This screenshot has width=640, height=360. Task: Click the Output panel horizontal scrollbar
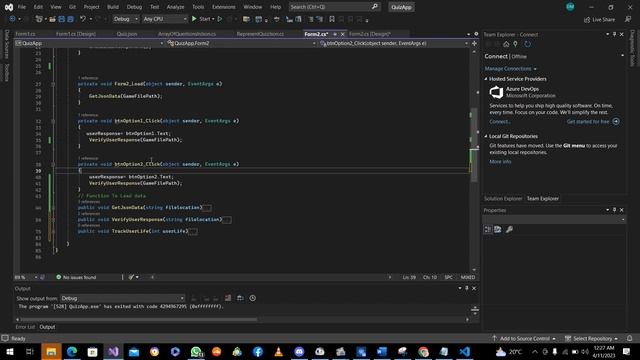click(x=140, y=320)
